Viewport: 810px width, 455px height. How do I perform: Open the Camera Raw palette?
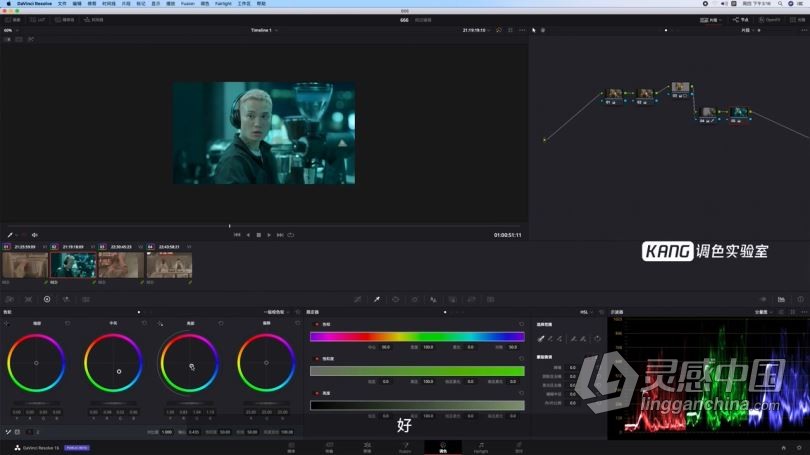pos(9,300)
